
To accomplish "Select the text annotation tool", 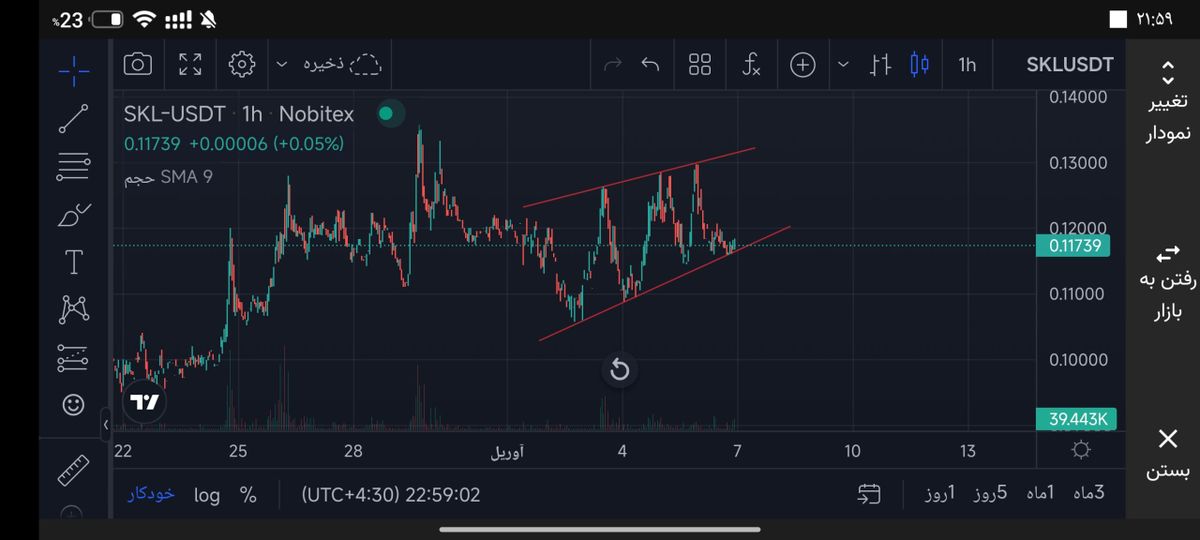I will [x=73, y=262].
